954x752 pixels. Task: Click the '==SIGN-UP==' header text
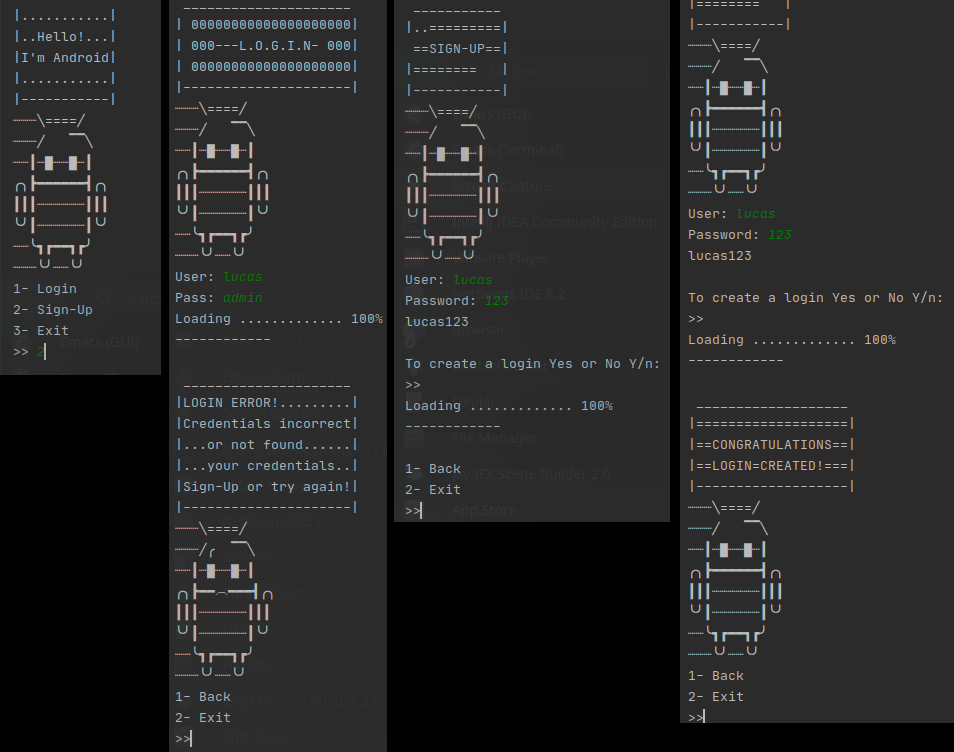click(457, 49)
